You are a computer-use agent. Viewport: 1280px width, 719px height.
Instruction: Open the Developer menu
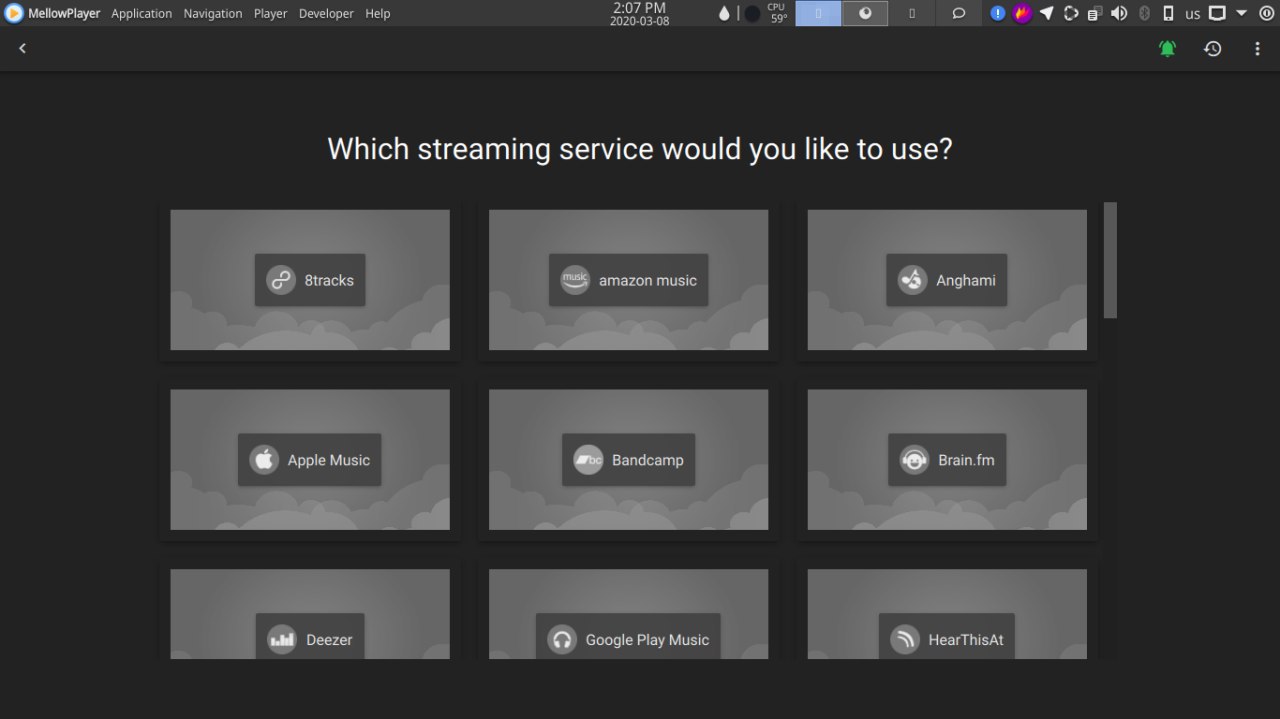[326, 13]
